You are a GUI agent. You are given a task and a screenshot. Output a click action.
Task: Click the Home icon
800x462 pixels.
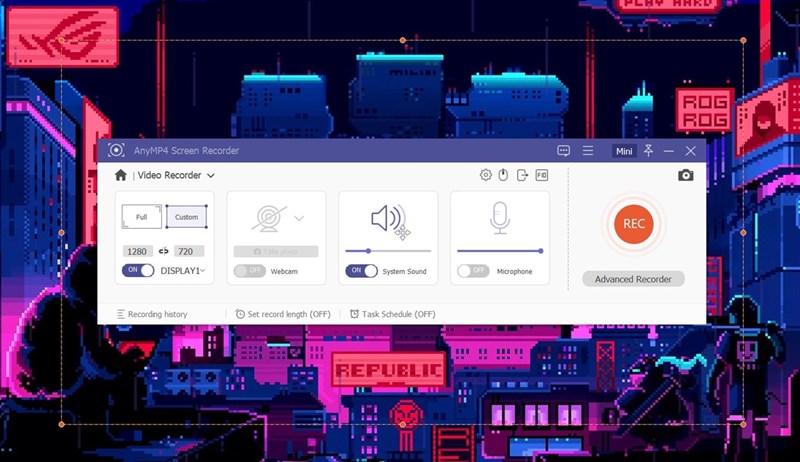click(x=121, y=175)
